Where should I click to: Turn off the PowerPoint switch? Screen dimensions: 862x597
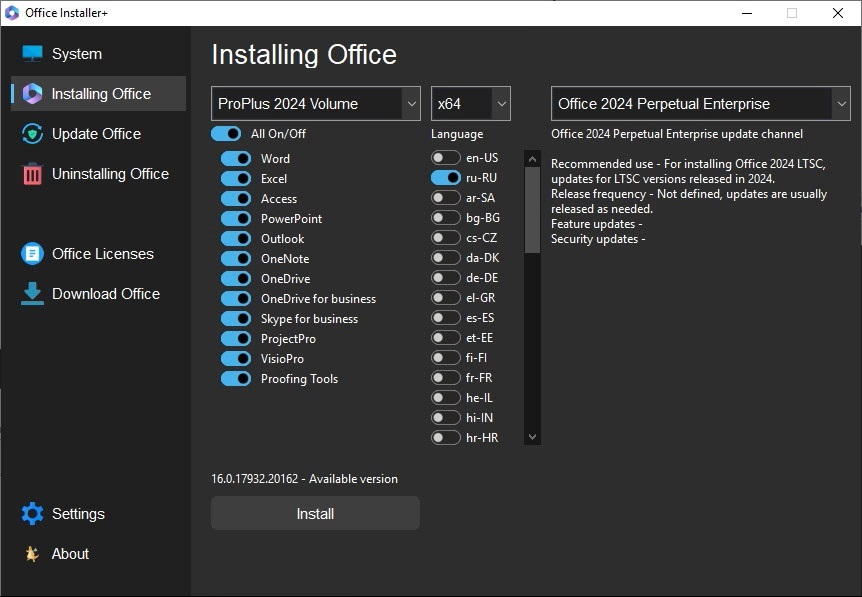pos(236,218)
